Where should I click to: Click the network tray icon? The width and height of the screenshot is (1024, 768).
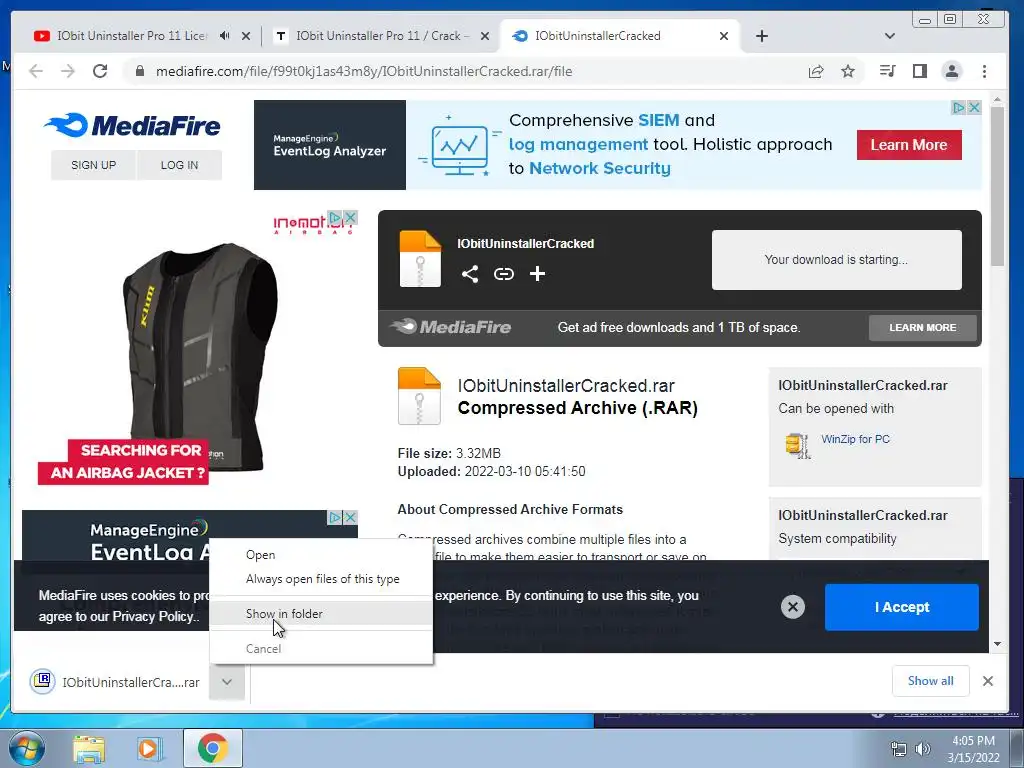[x=899, y=749]
